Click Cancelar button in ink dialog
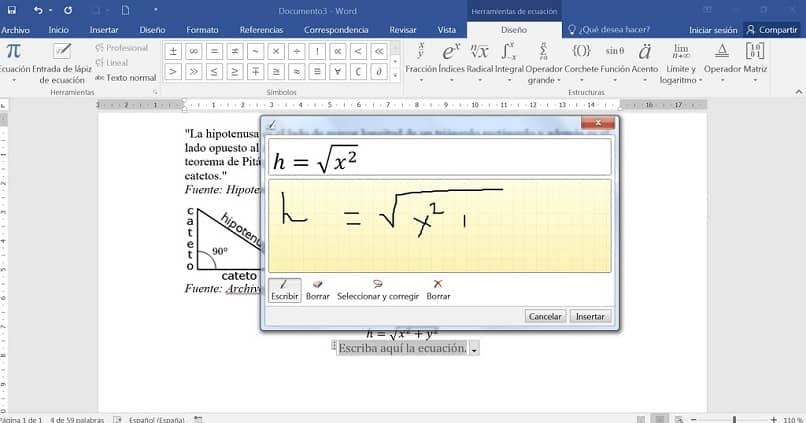The image size is (806, 423). click(x=545, y=316)
